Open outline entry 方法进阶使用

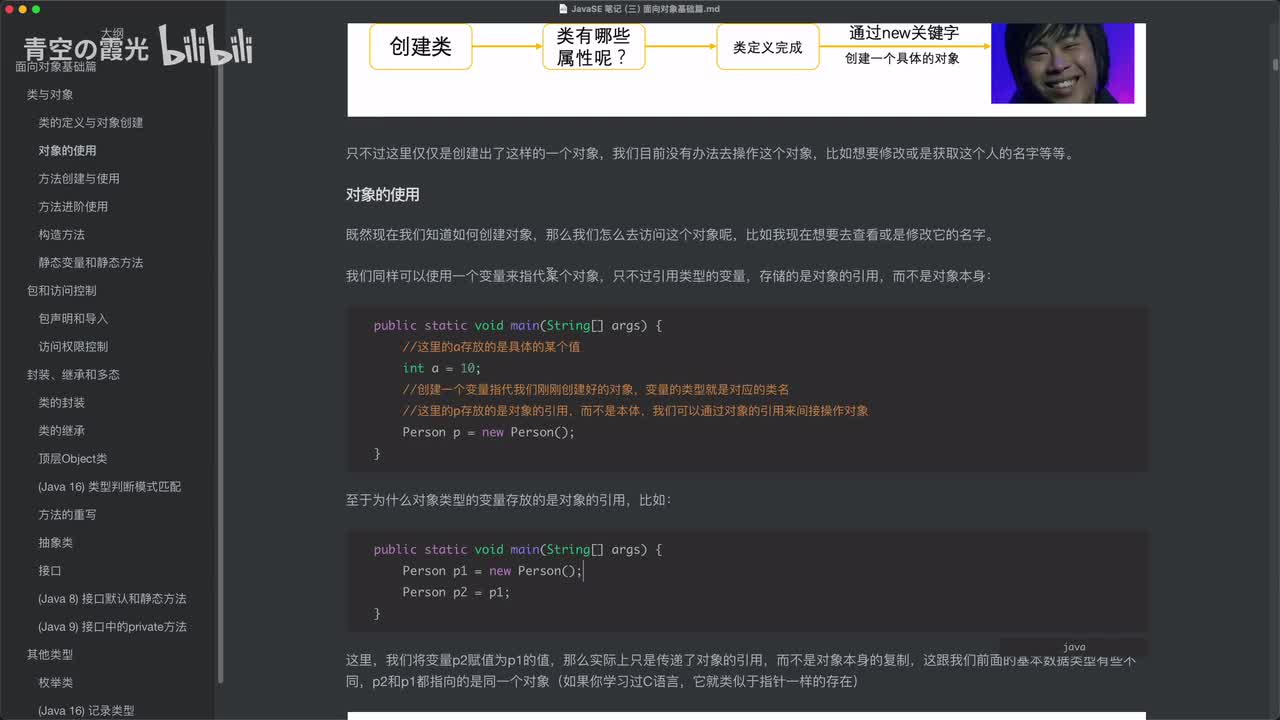73,207
